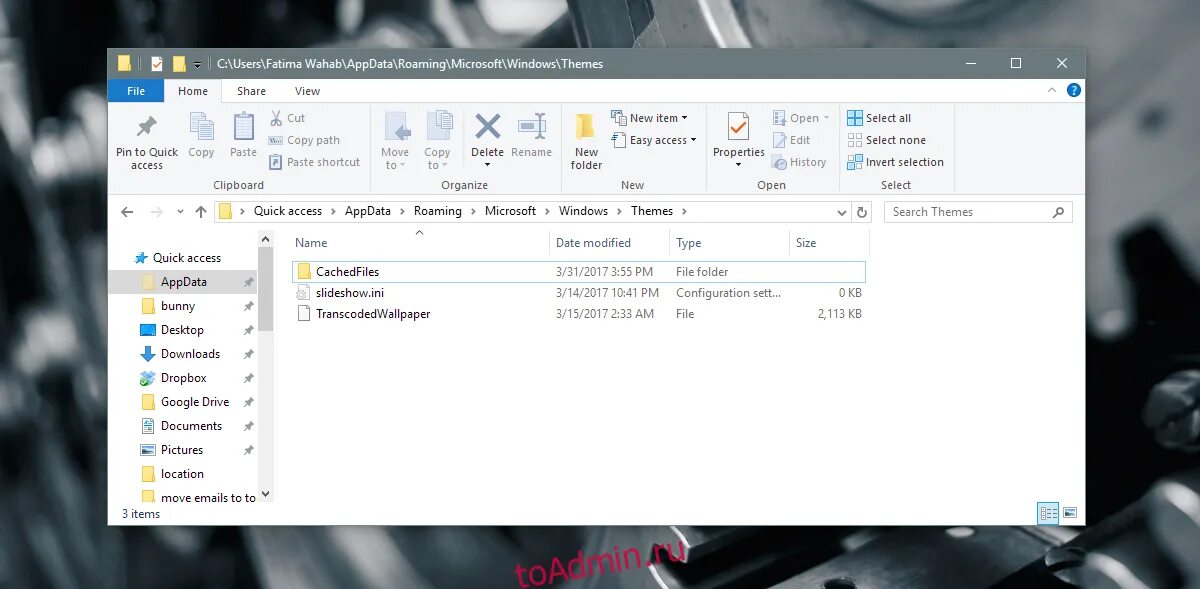This screenshot has height=589, width=1200.
Task: Click the Rename icon
Action: (531, 127)
